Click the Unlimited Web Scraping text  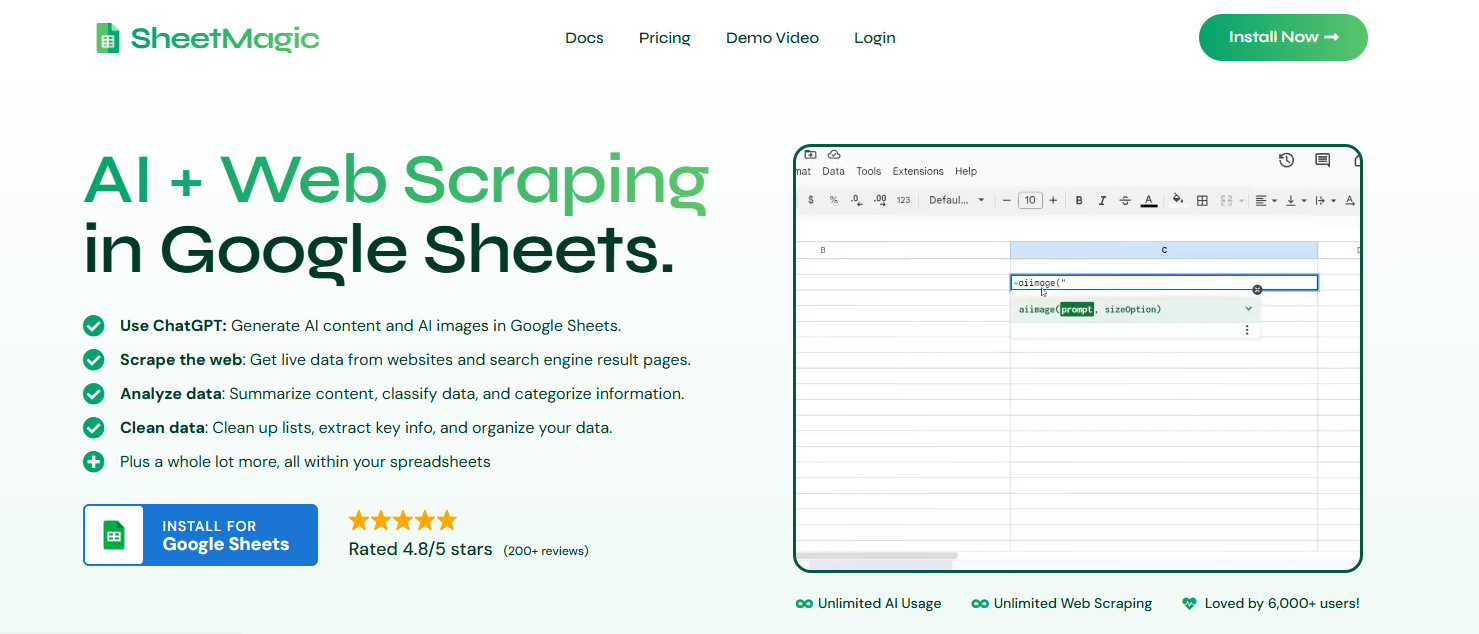point(1073,604)
